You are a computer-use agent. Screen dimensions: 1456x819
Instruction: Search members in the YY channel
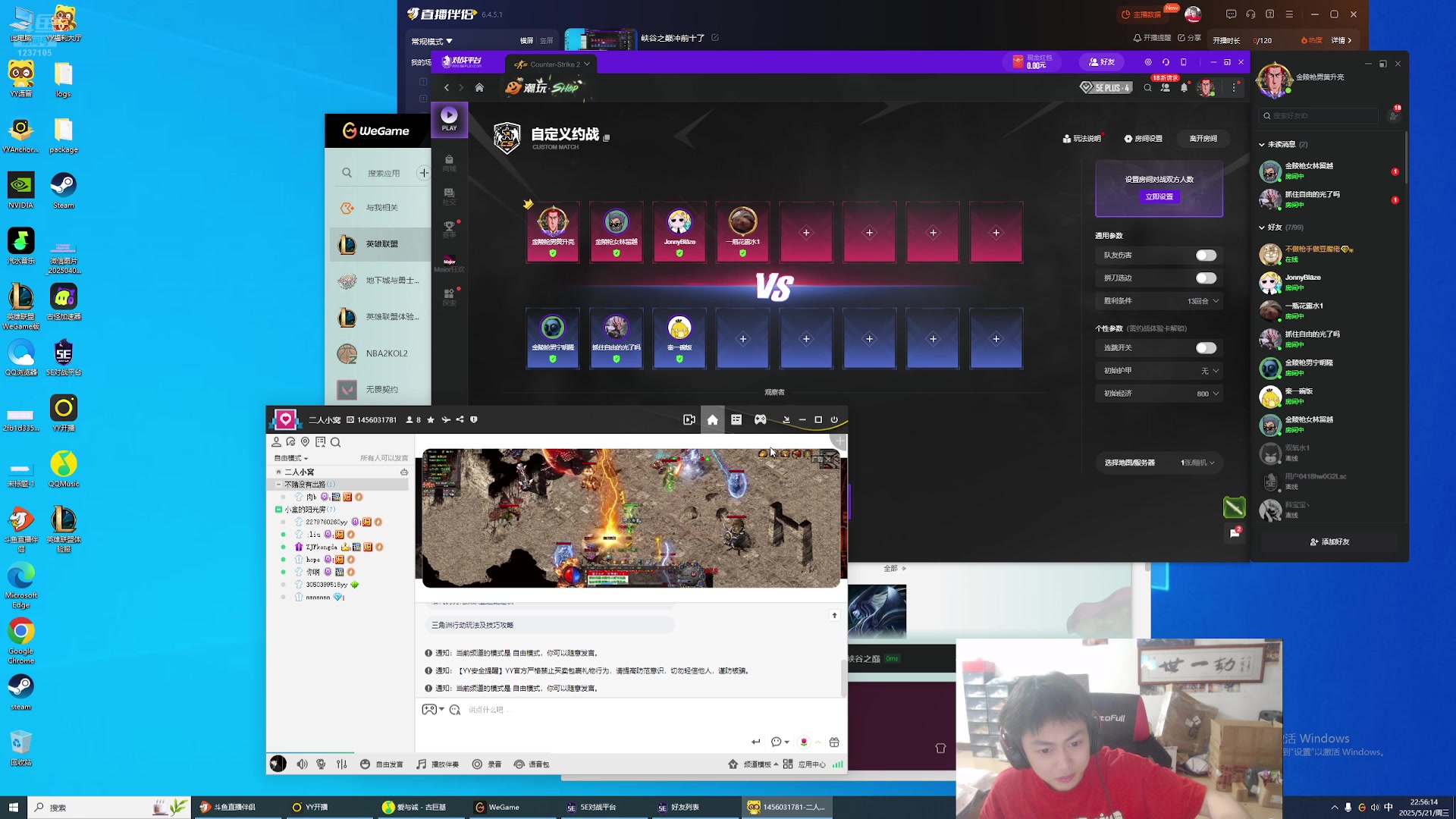(335, 442)
